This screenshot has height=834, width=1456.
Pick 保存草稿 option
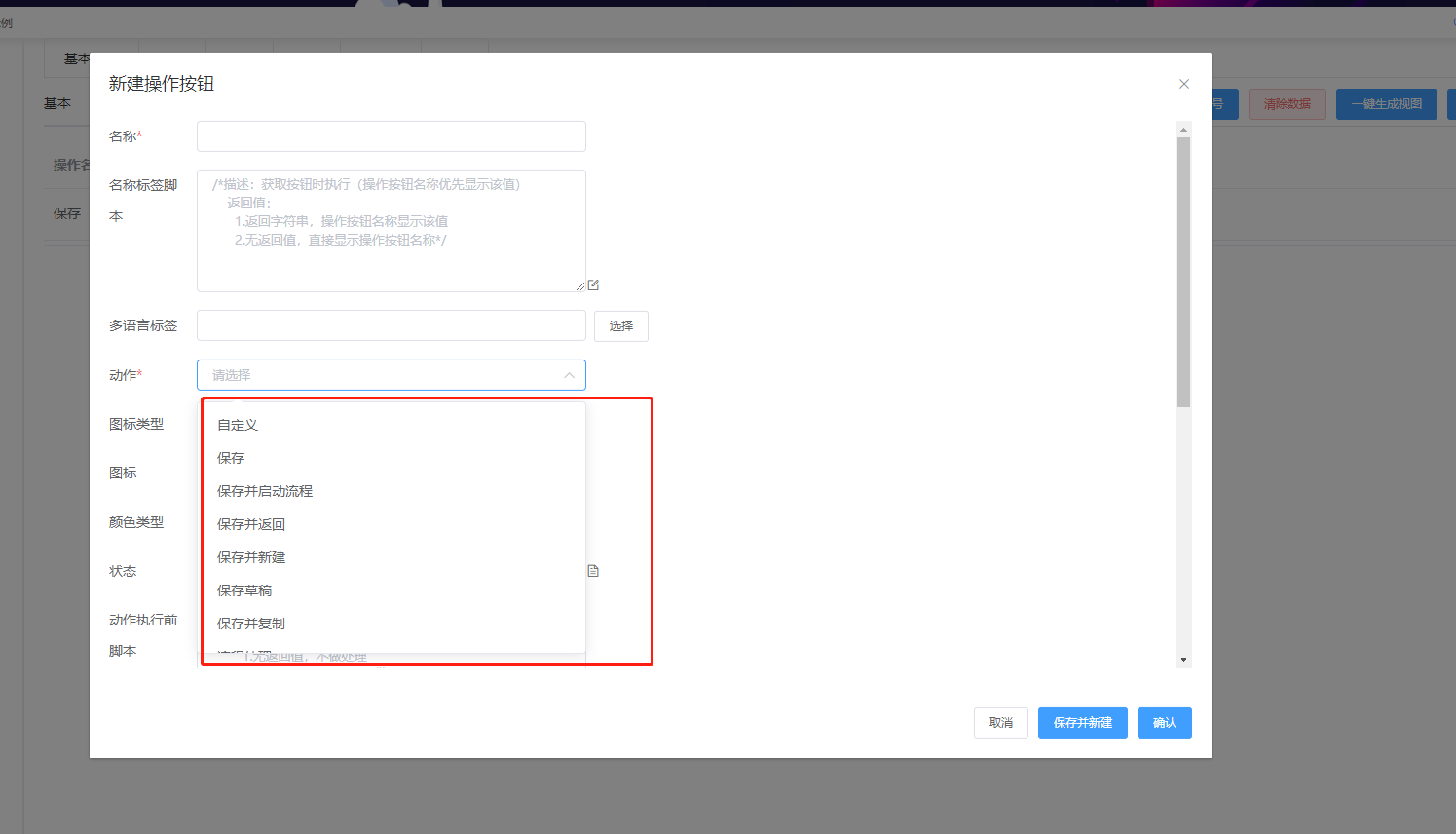coord(394,590)
